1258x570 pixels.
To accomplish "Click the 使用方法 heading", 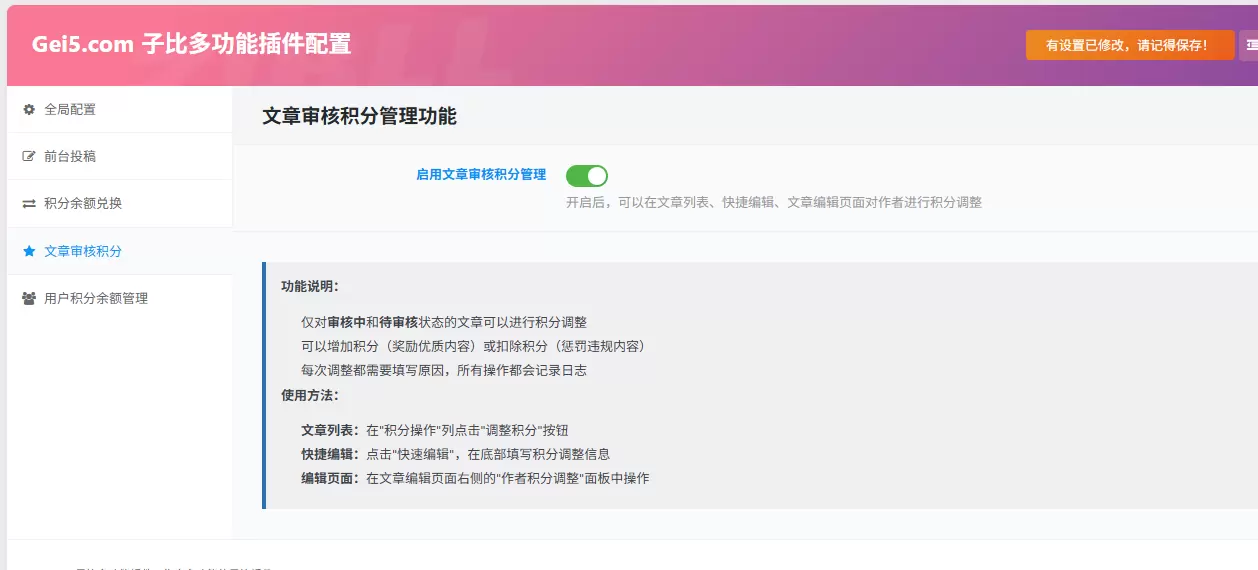I will coord(310,395).
